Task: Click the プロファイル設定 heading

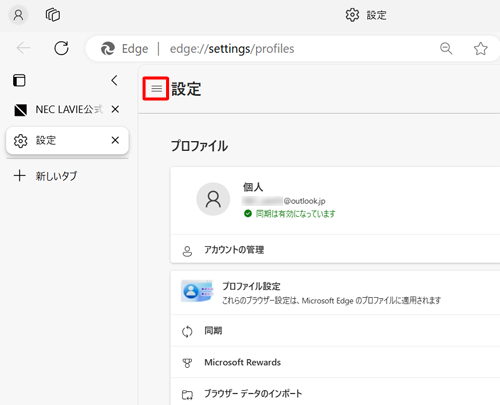Action: coord(251,286)
